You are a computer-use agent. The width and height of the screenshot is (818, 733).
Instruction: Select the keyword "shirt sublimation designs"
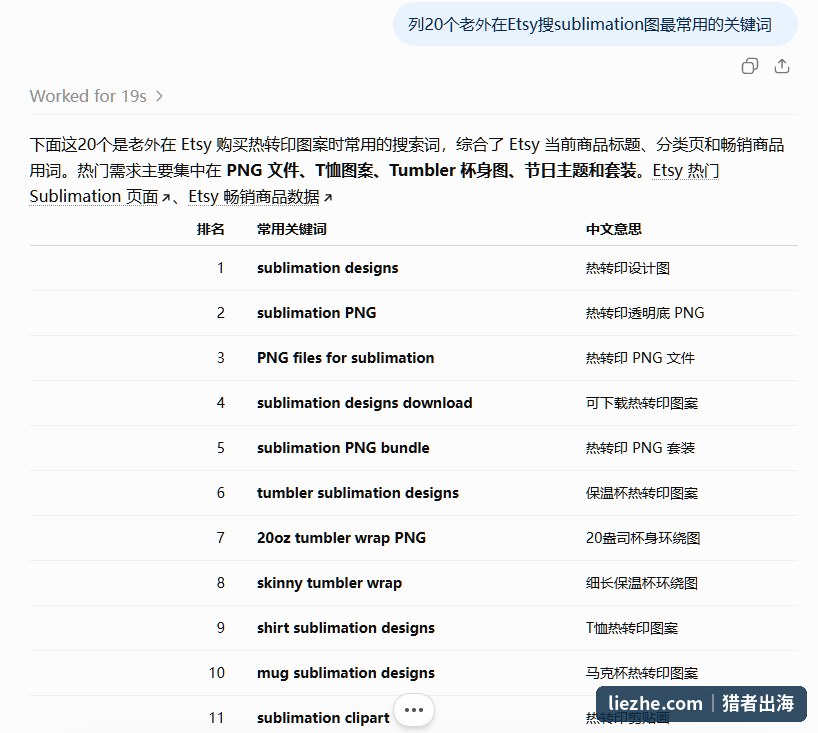point(345,628)
